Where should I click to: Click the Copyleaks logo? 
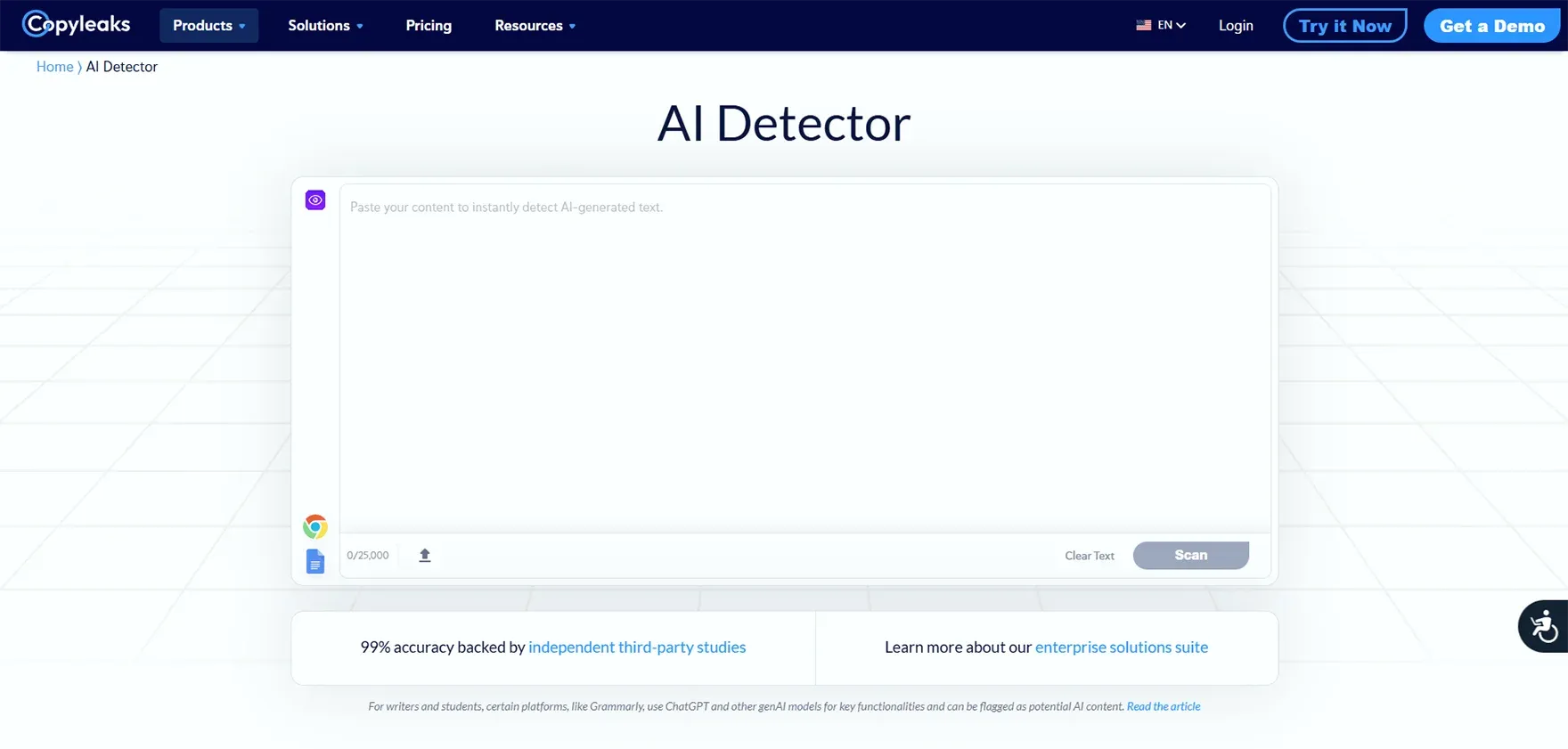click(x=77, y=24)
